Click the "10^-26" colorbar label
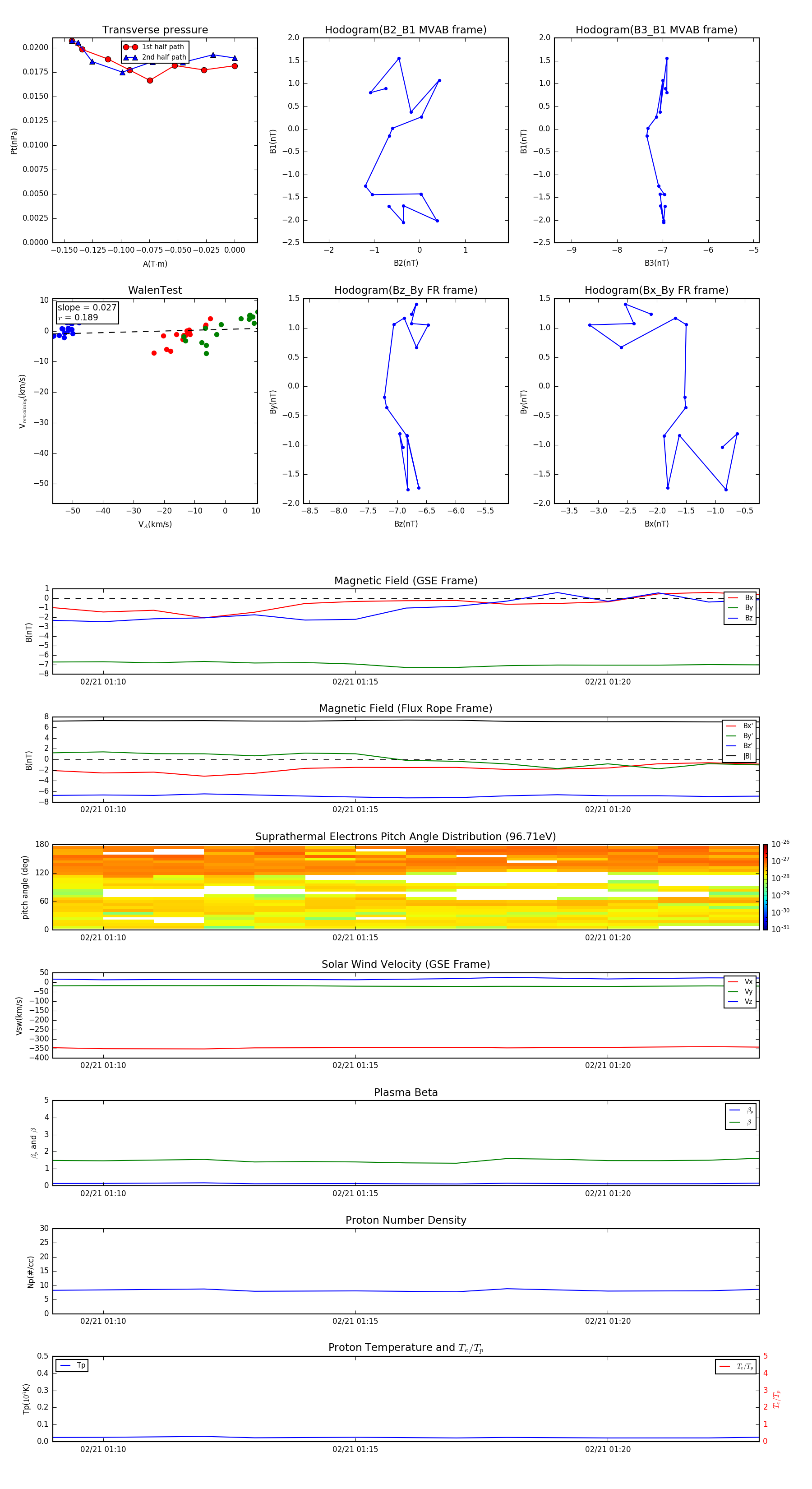Image resolution: width=812 pixels, height=1489 pixels. (780, 844)
